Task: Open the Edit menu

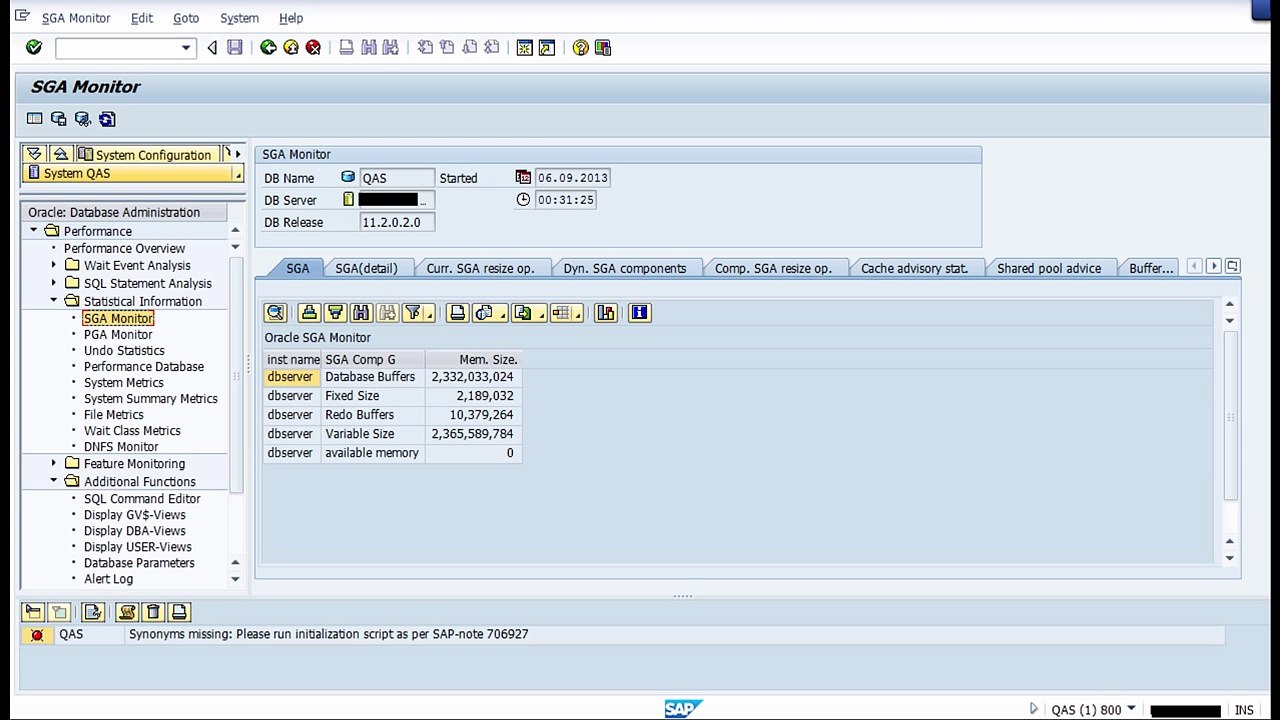Action: pyautogui.click(x=142, y=18)
